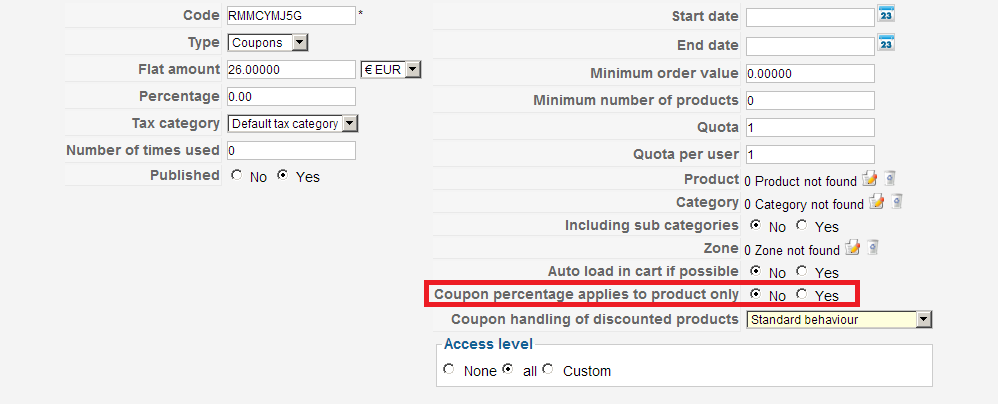Click the trash icon for Zone
Image resolution: width=998 pixels, height=404 pixels.
[873, 248]
